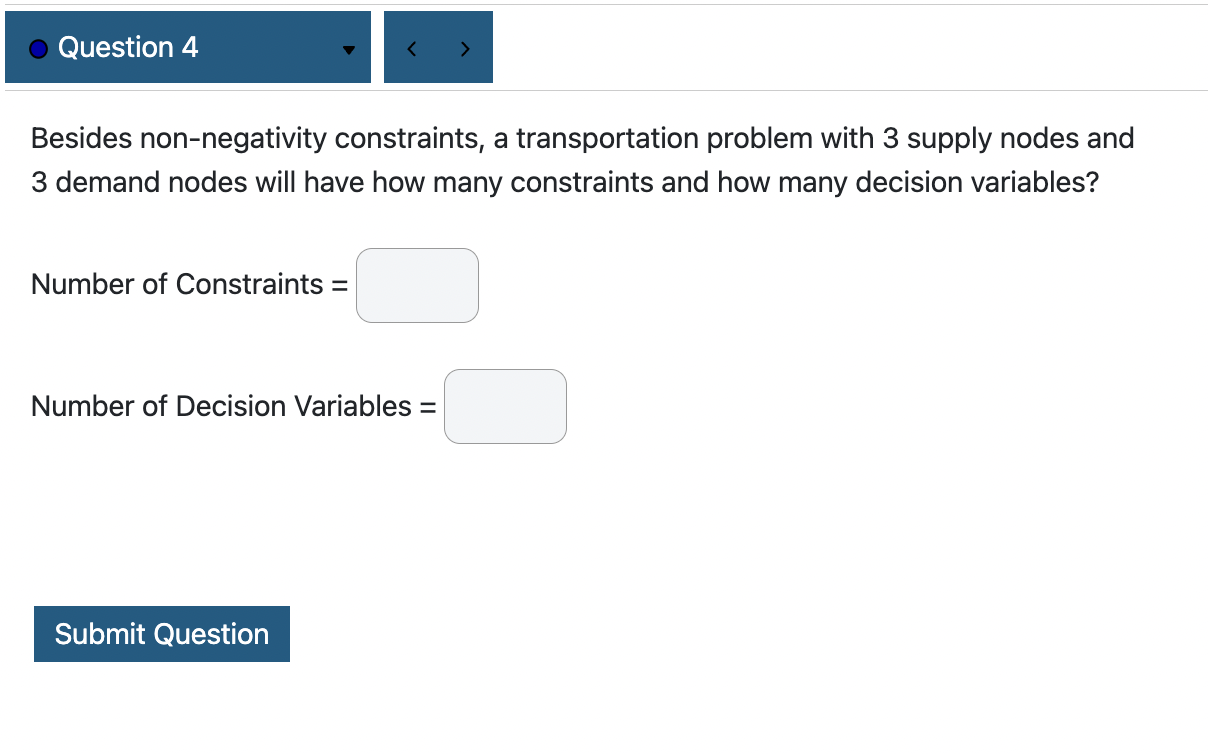Click the 'Number of Constraints =' label text

click(190, 284)
